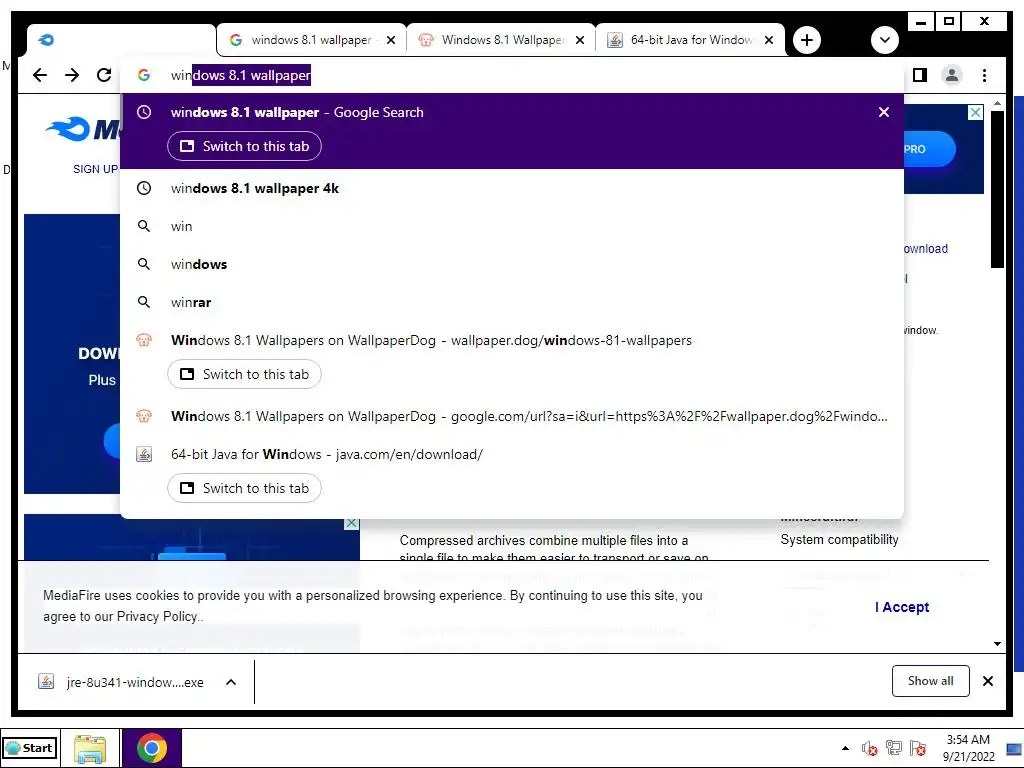Click the 'System compatibility' text
Viewport: 1024px width, 768px height.
tap(839, 539)
